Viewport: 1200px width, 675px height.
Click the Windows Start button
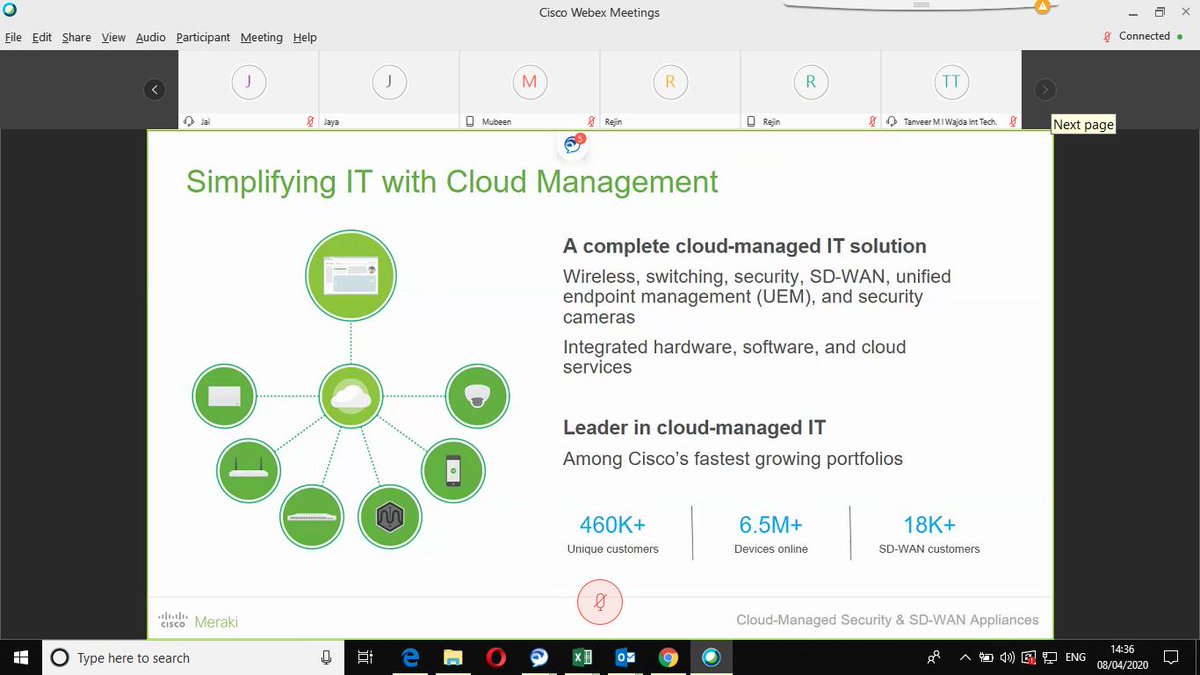point(22,657)
